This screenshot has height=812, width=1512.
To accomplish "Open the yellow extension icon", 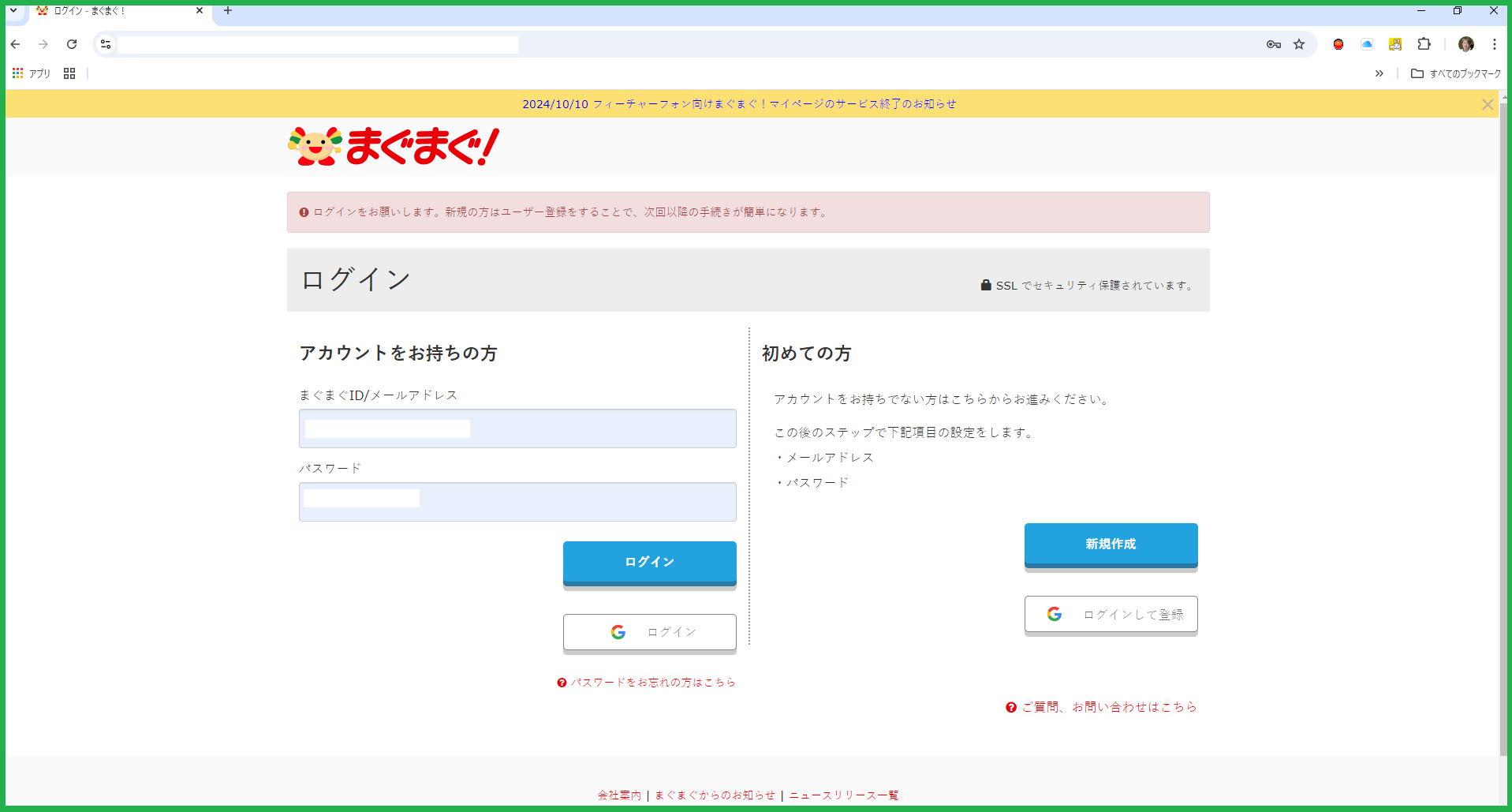I will click(x=1395, y=44).
